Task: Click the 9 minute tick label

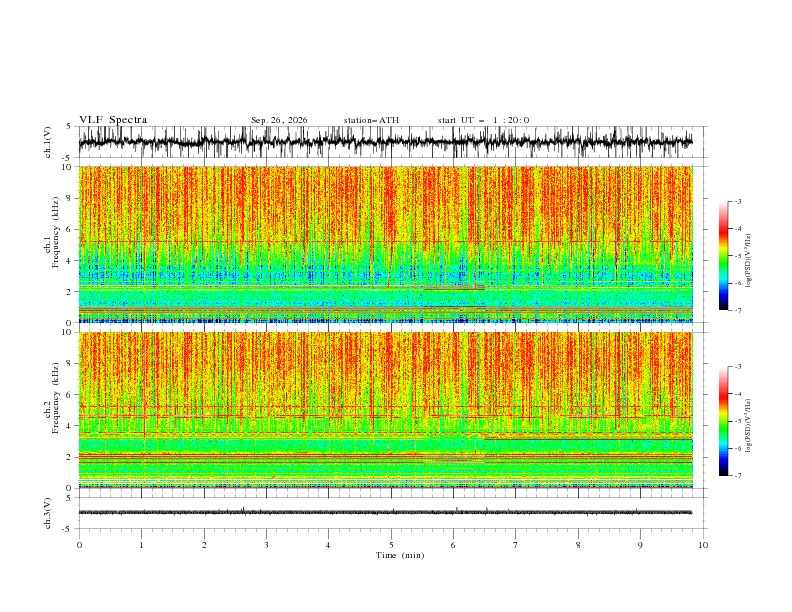Action: click(x=640, y=545)
